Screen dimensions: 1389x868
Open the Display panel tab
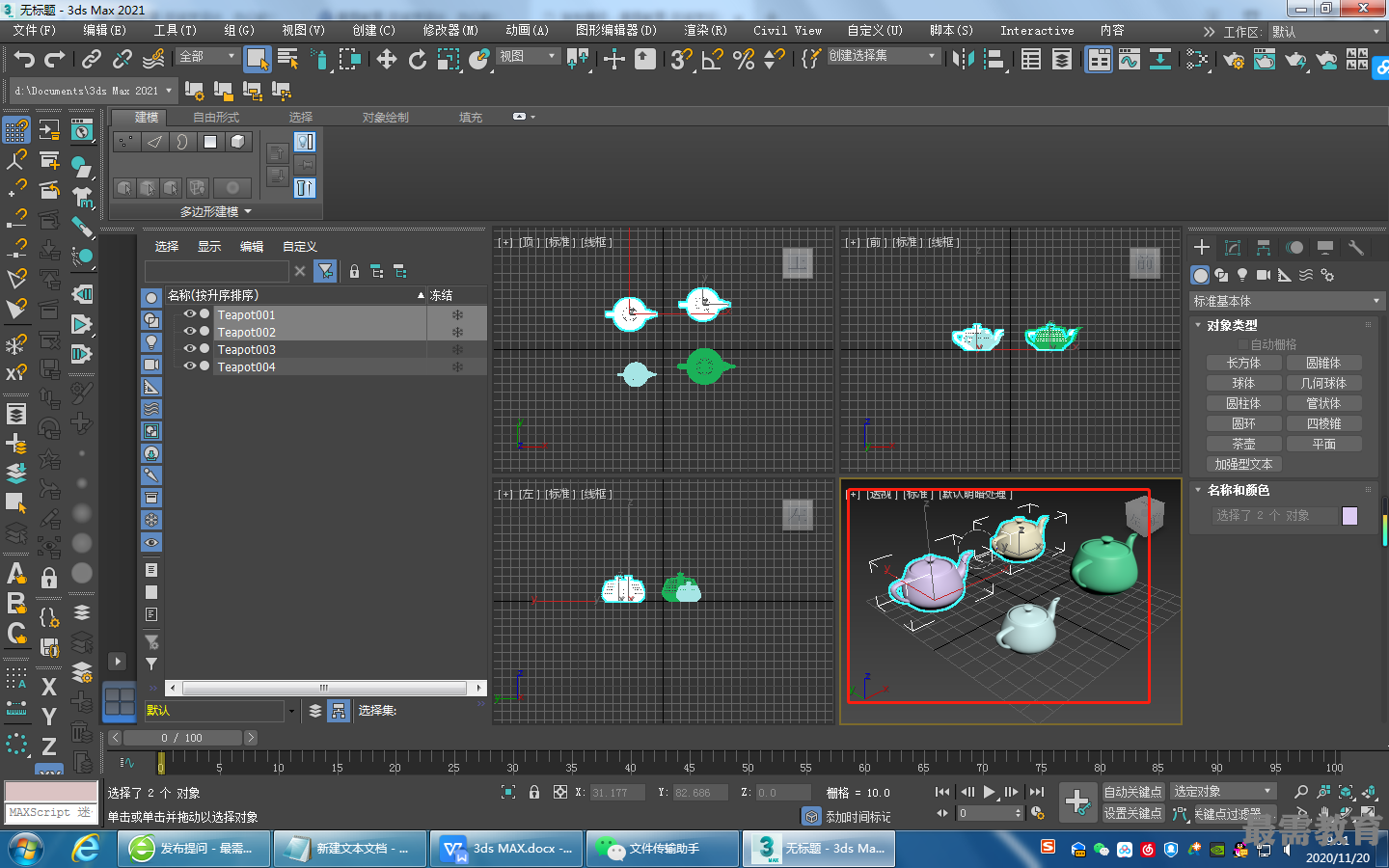[1325, 248]
